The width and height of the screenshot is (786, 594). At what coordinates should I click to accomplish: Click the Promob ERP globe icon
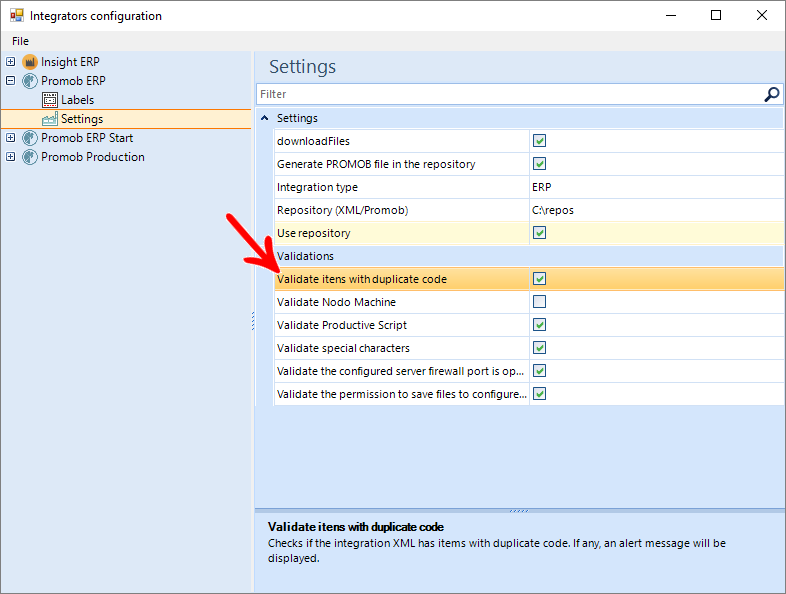30,81
